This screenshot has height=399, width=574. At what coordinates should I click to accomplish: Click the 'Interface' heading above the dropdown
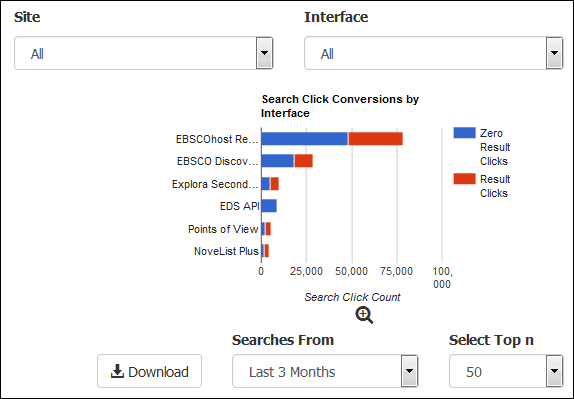point(336,17)
